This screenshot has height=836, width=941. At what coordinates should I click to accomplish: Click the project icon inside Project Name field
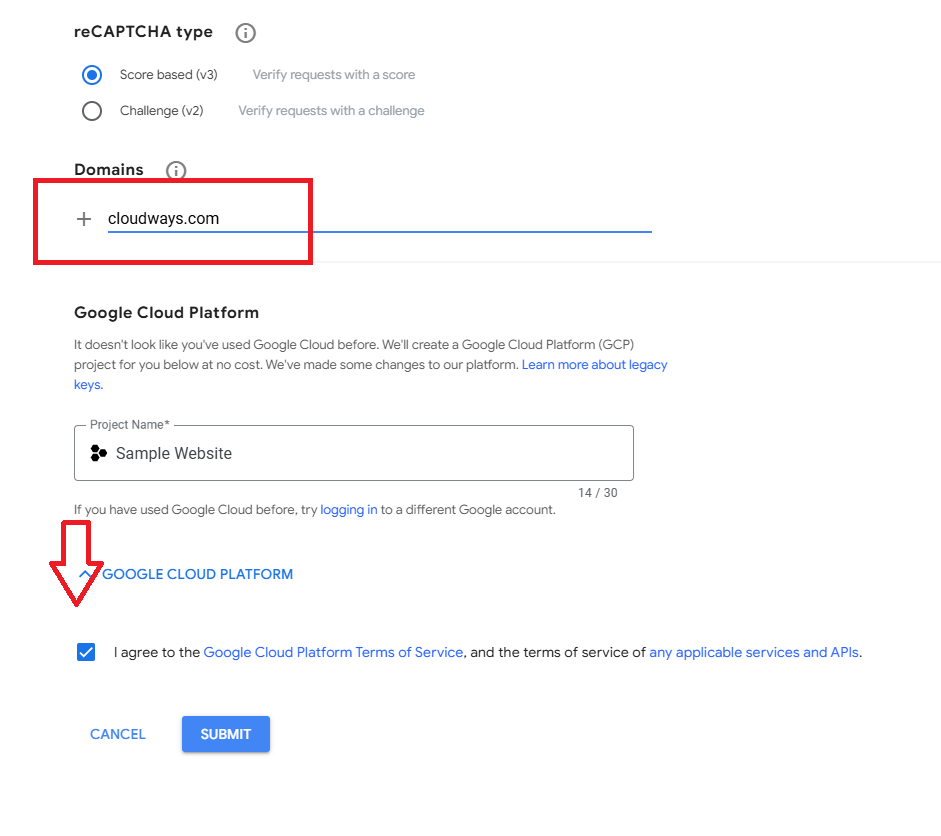(x=99, y=453)
